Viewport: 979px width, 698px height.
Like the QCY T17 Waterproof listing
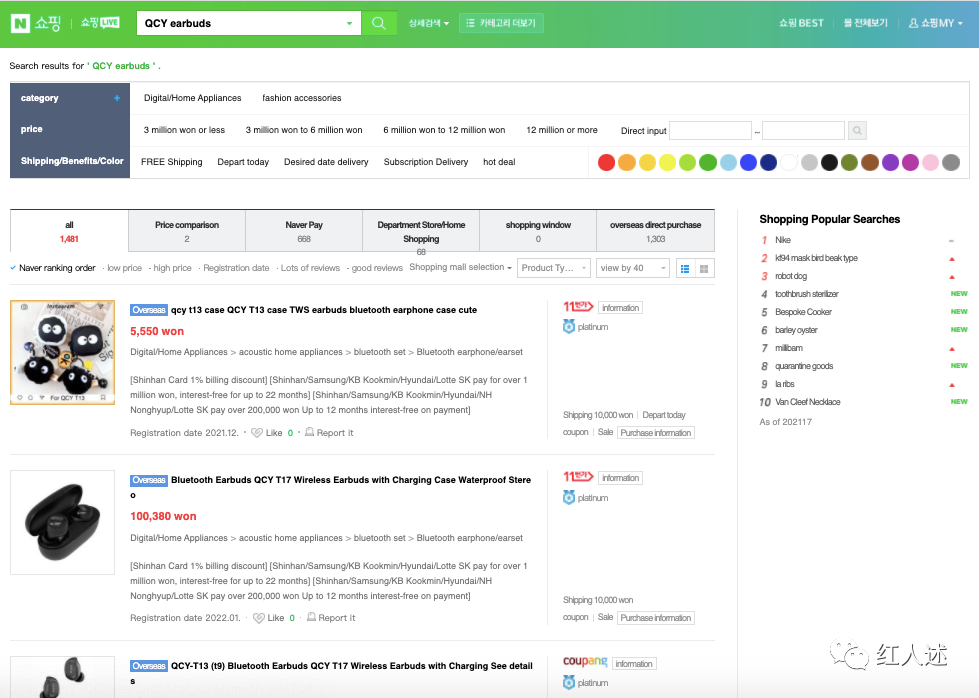point(268,618)
